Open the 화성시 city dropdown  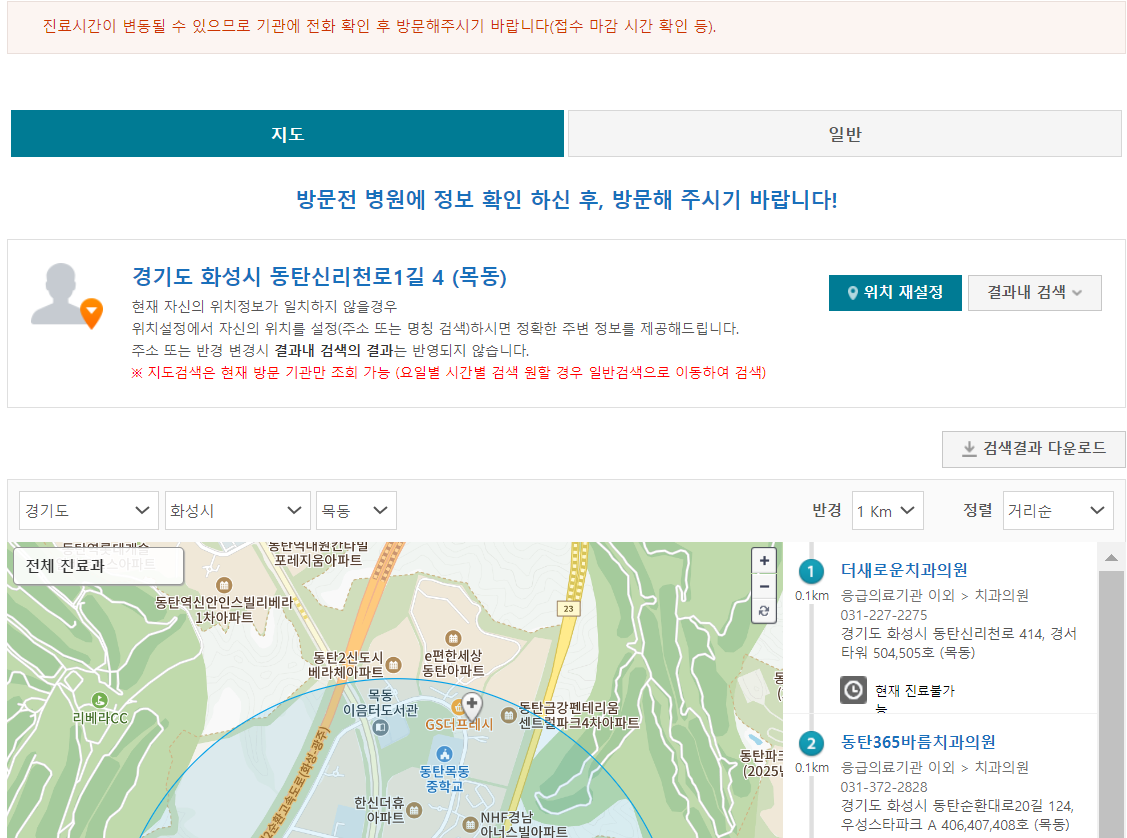(237, 510)
